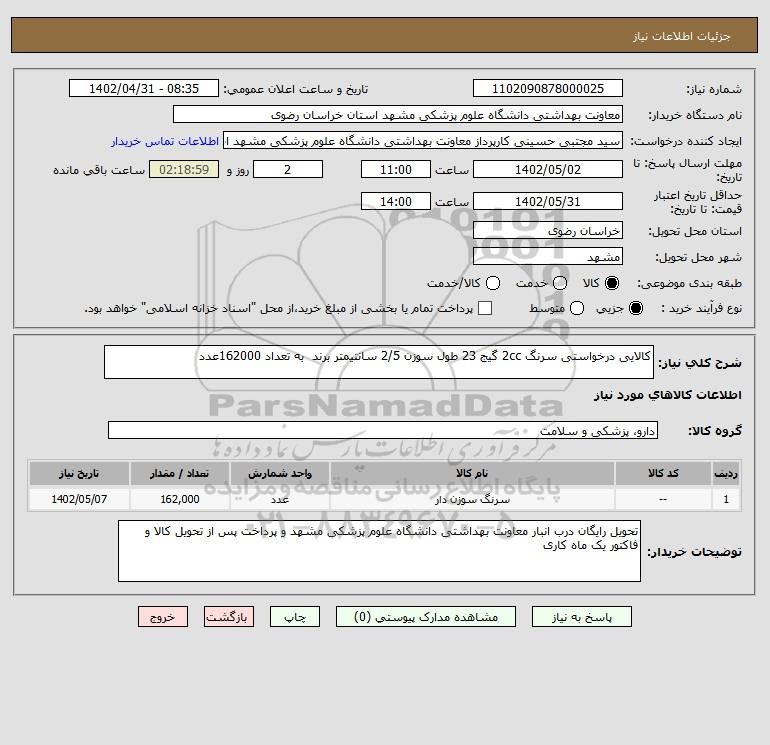Click the ردیف column header
Screen dimensions: 770x745
726,473
